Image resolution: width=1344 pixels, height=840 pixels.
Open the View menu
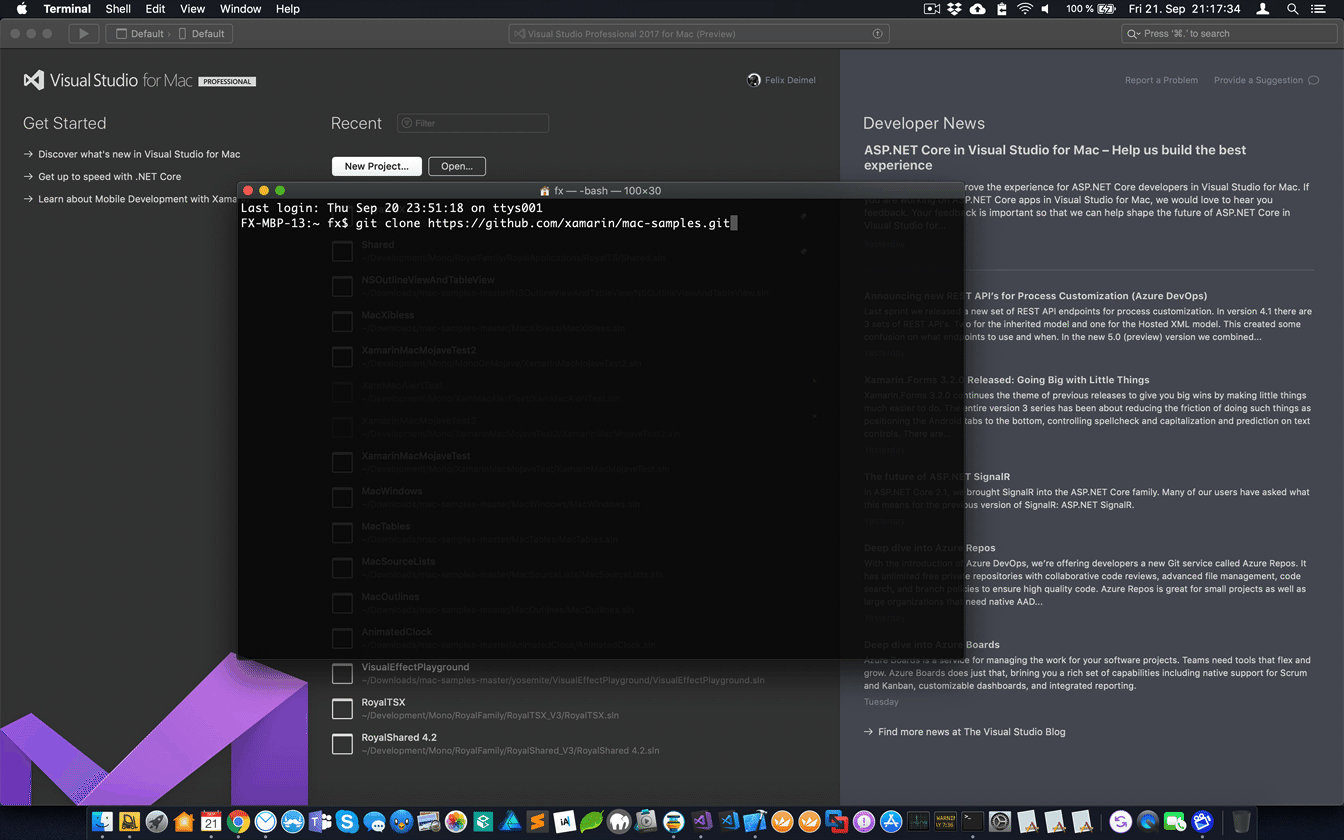pyautogui.click(x=192, y=9)
